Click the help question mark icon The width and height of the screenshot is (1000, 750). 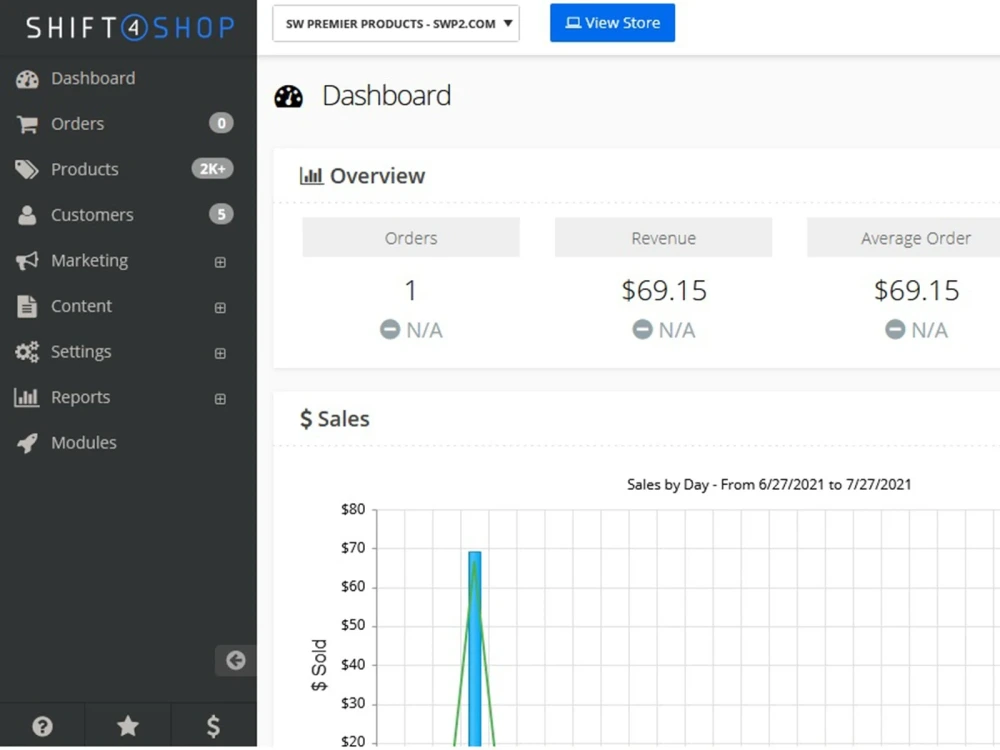click(42, 726)
